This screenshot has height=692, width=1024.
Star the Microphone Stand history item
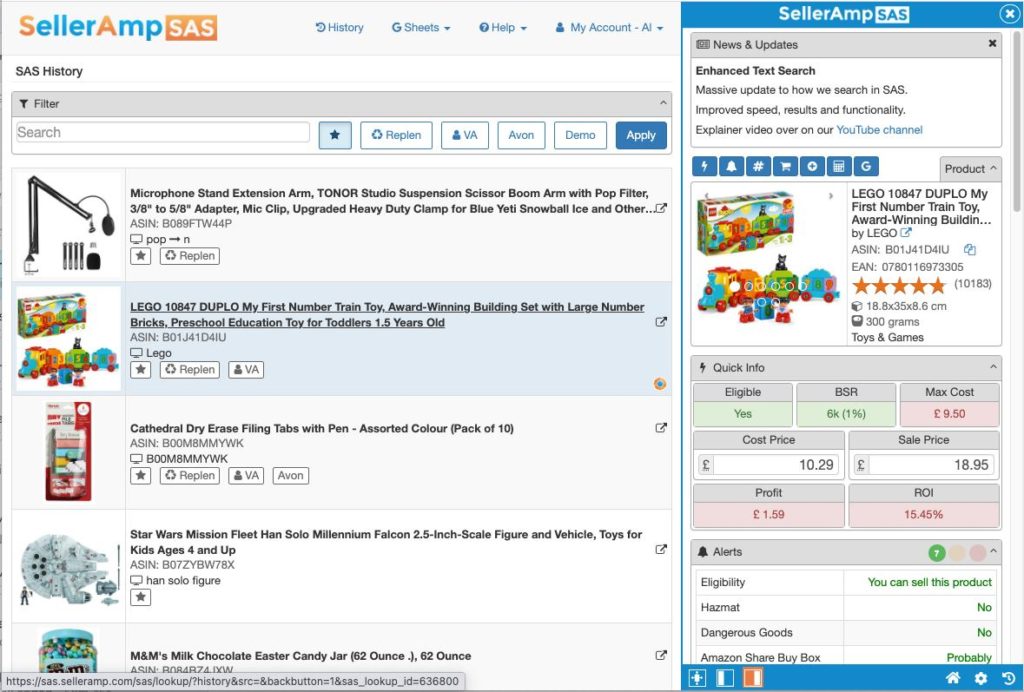[x=140, y=256]
